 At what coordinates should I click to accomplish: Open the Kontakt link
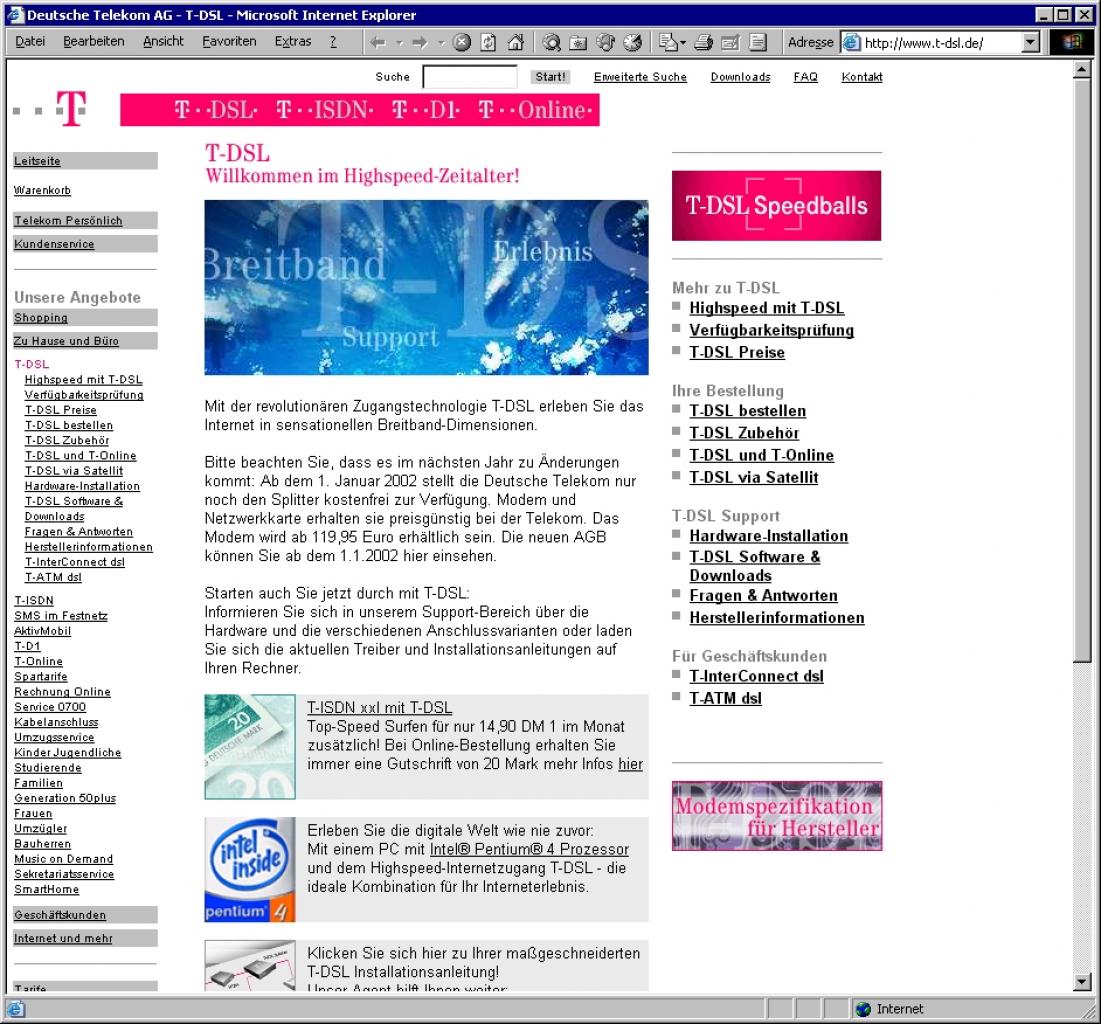point(862,77)
